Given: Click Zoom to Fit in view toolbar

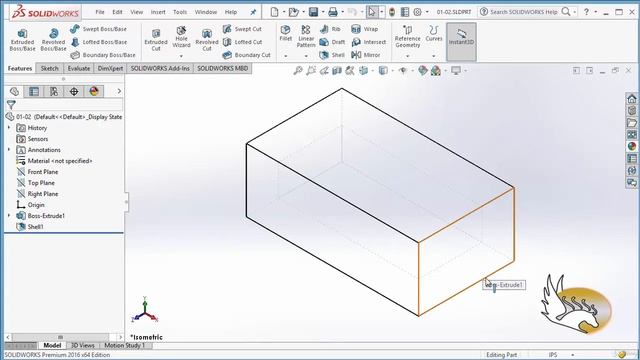Looking at the screenshot, I should pyautogui.click(x=298, y=71).
